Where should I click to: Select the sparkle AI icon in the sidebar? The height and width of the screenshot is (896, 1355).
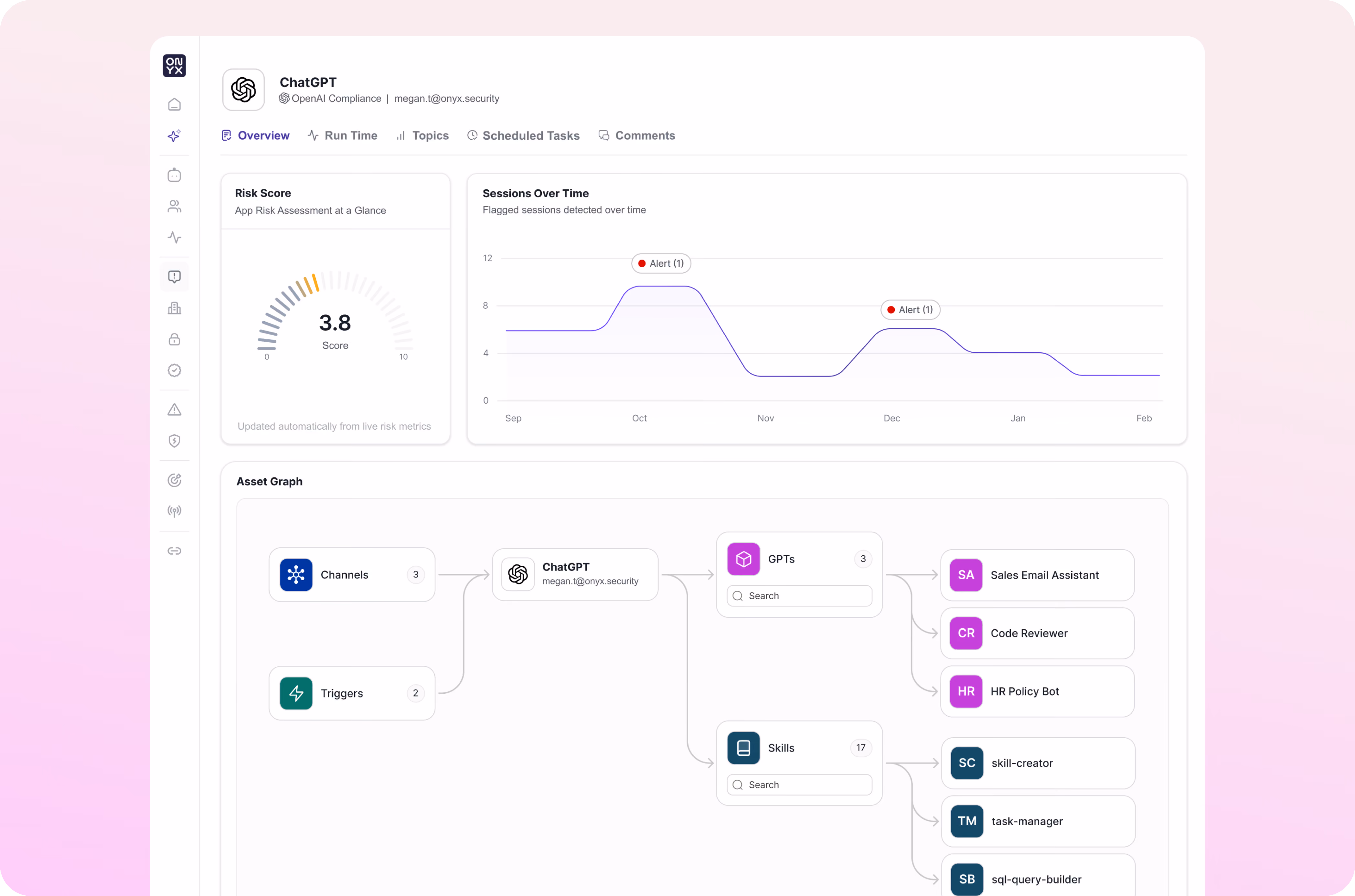[174, 136]
